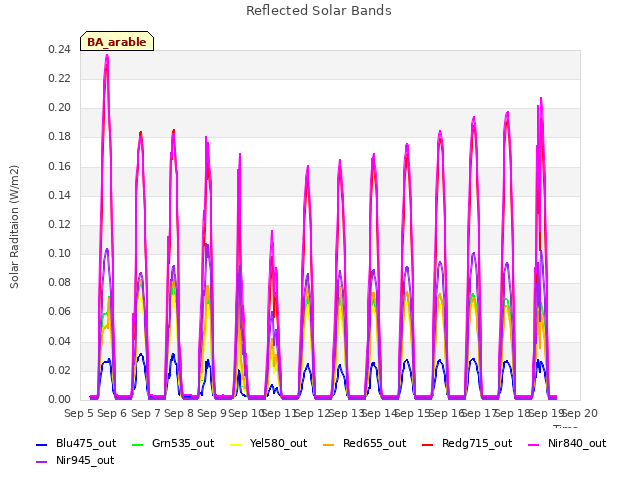The width and height of the screenshot is (640, 480).
Task: Toggle the Nir840_out legend entry
Action: [x=567, y=444]
